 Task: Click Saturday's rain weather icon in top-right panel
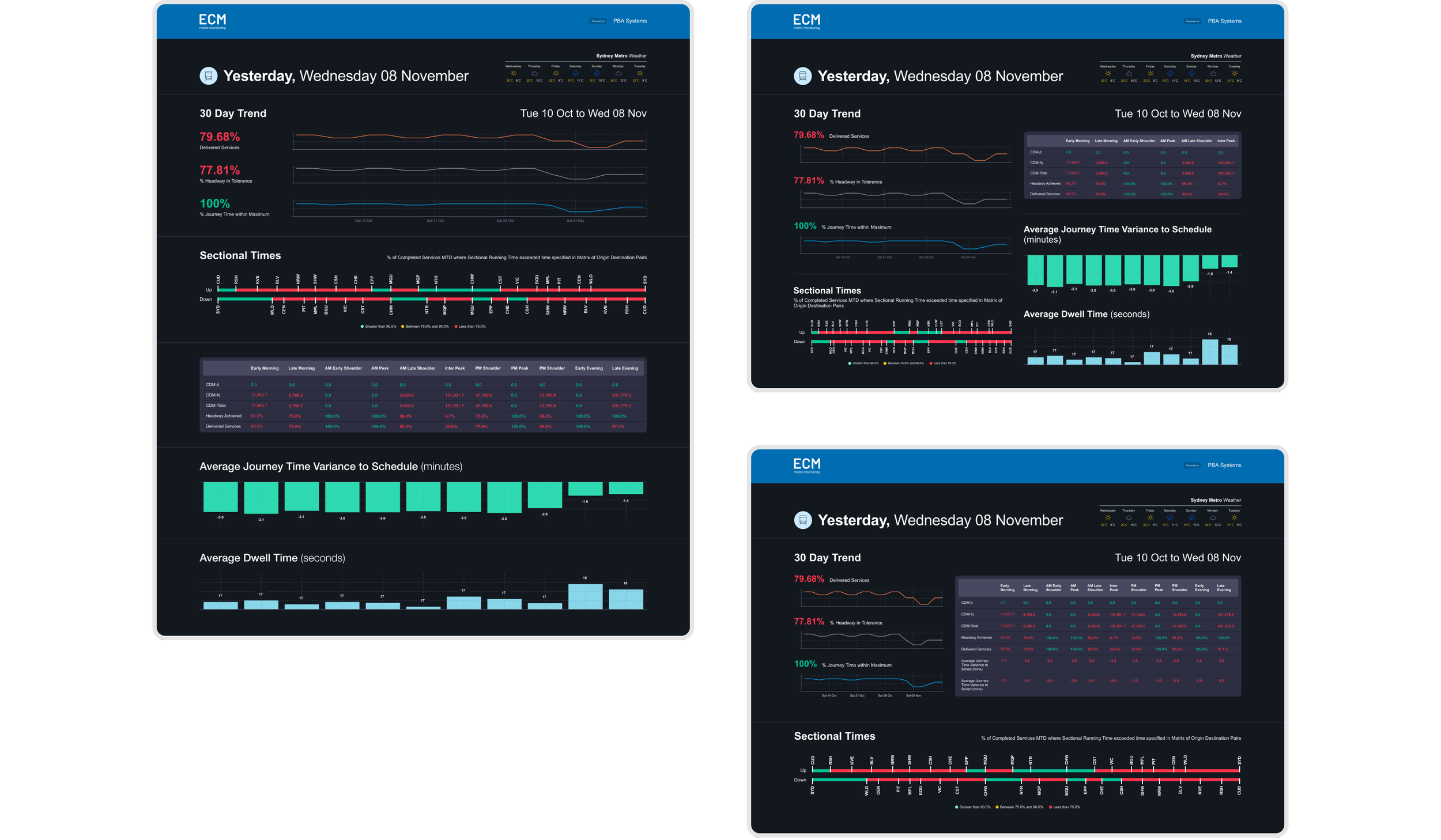click(x=1170, y=73)
